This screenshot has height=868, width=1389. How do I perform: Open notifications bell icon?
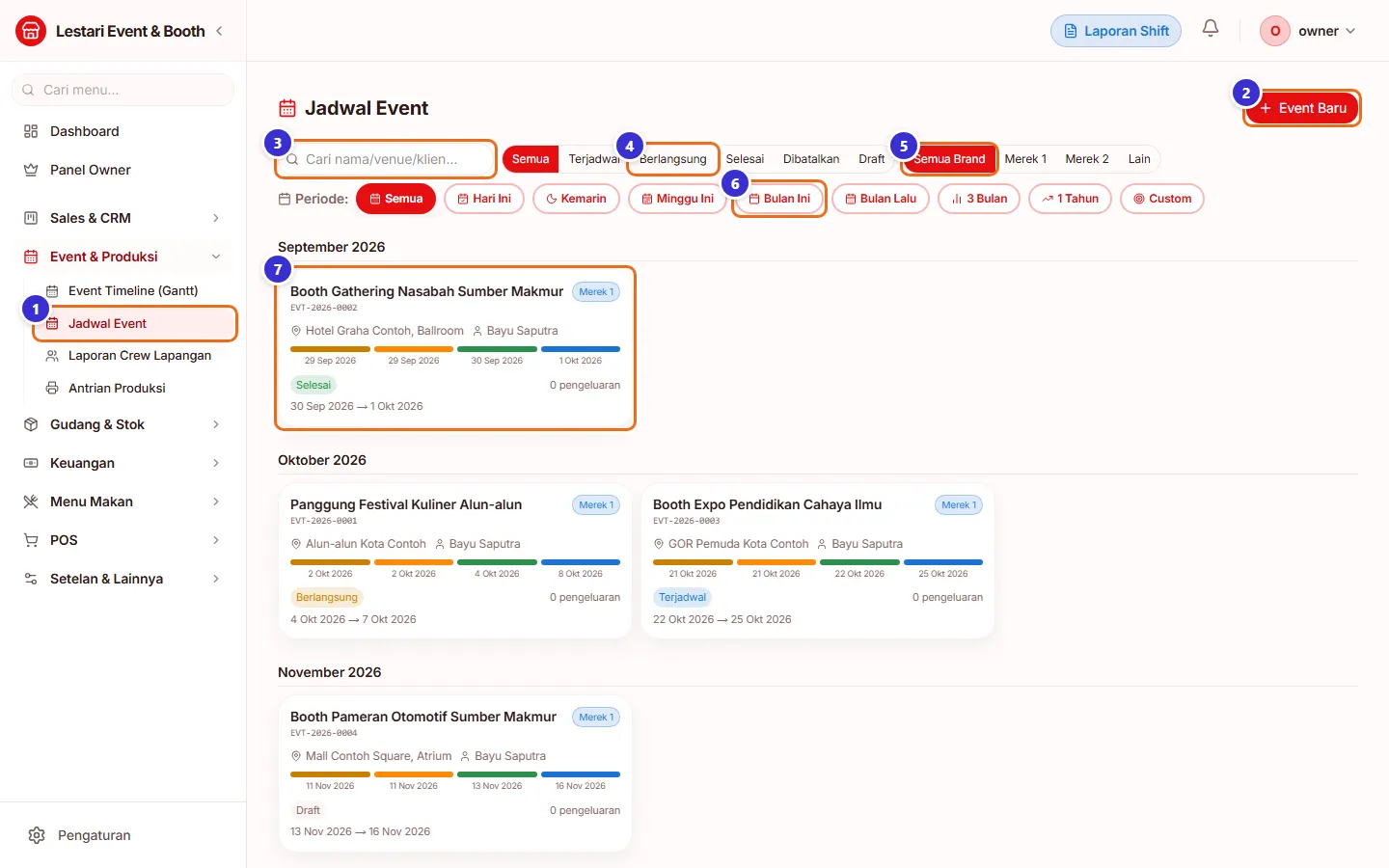click(1211, 29)
